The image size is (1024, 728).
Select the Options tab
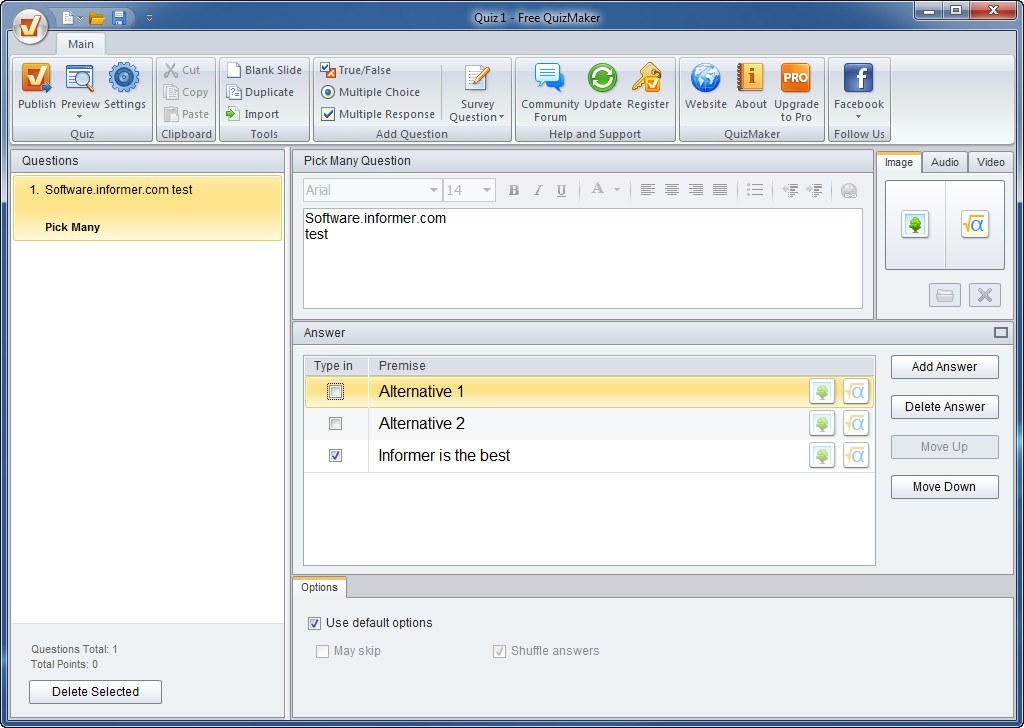(319, 587)
